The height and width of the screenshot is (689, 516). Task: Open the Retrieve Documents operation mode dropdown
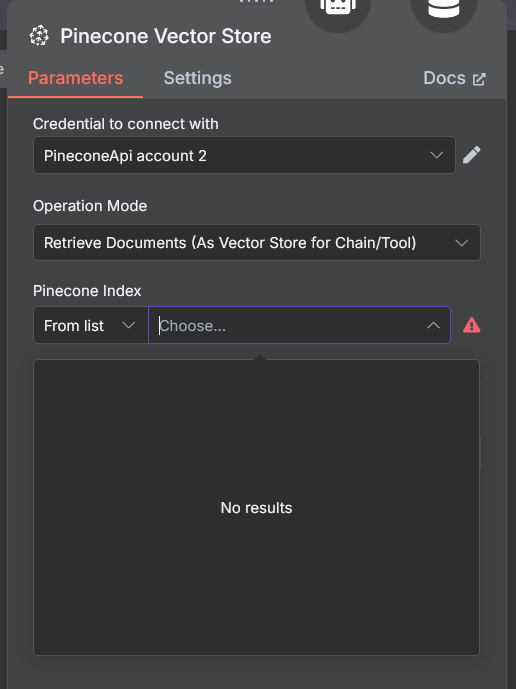tap(257, 243)
